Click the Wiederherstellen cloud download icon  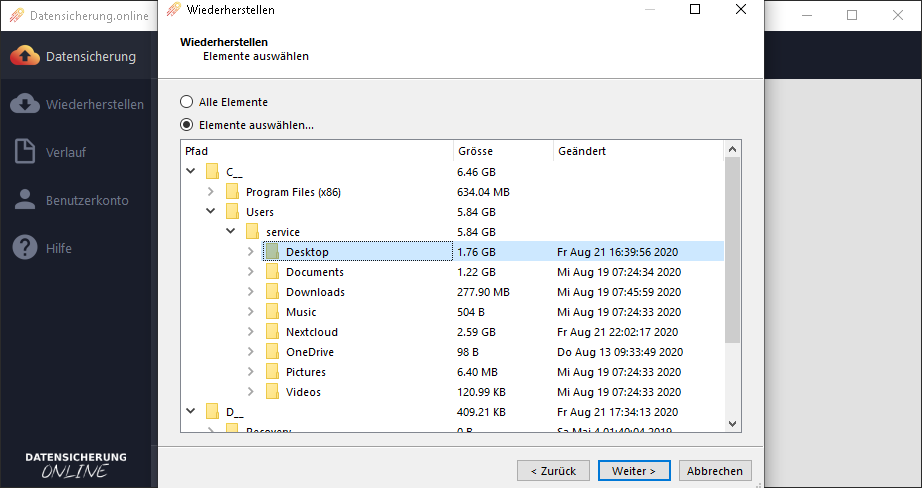[25, 104]
